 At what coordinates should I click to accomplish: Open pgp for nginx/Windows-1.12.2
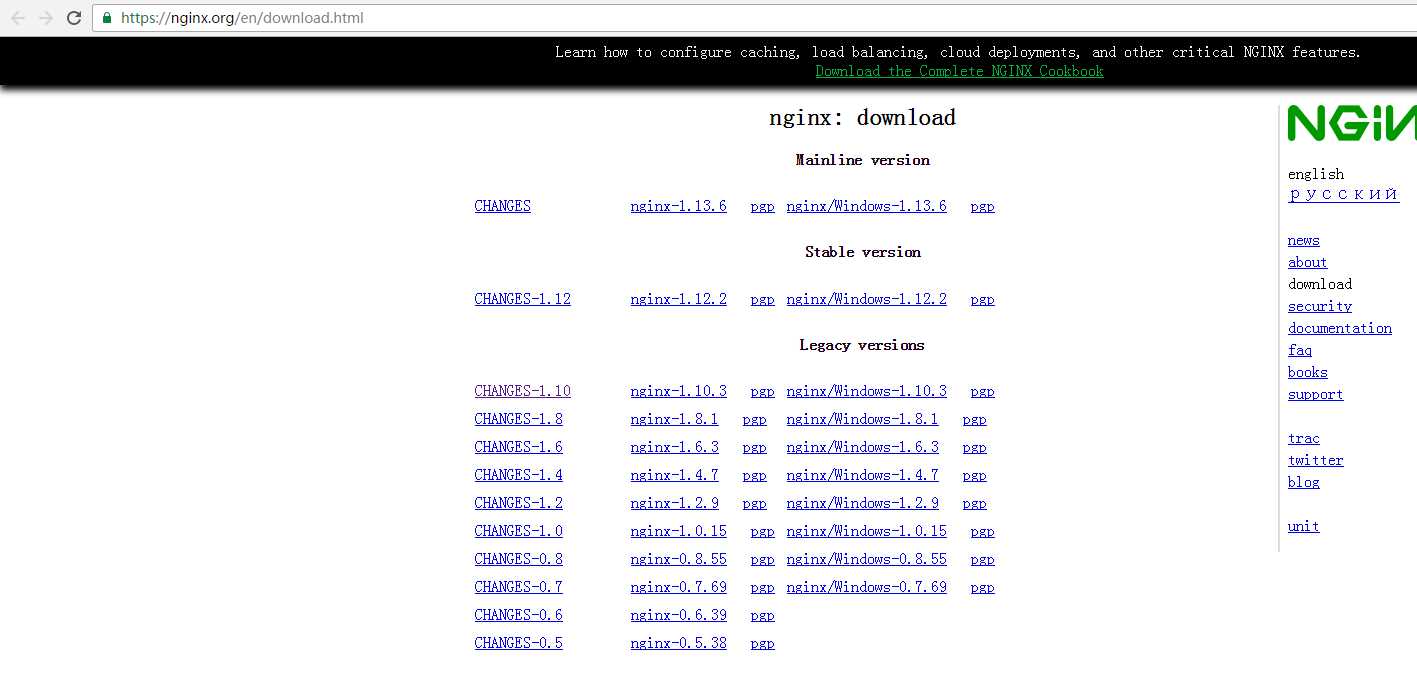982,300
